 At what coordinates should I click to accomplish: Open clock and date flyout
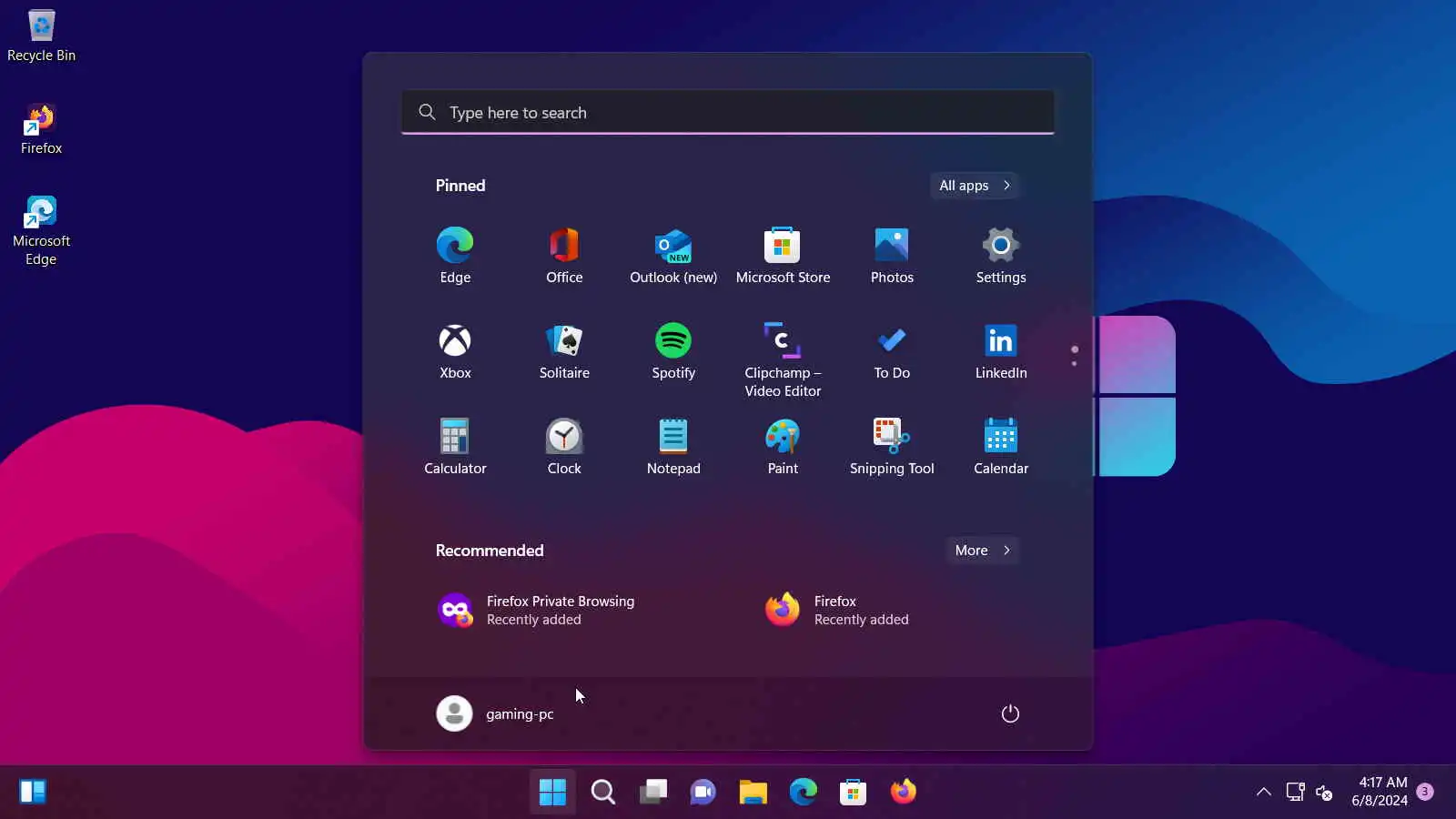pyautogui.click(x=1380, y=792)
